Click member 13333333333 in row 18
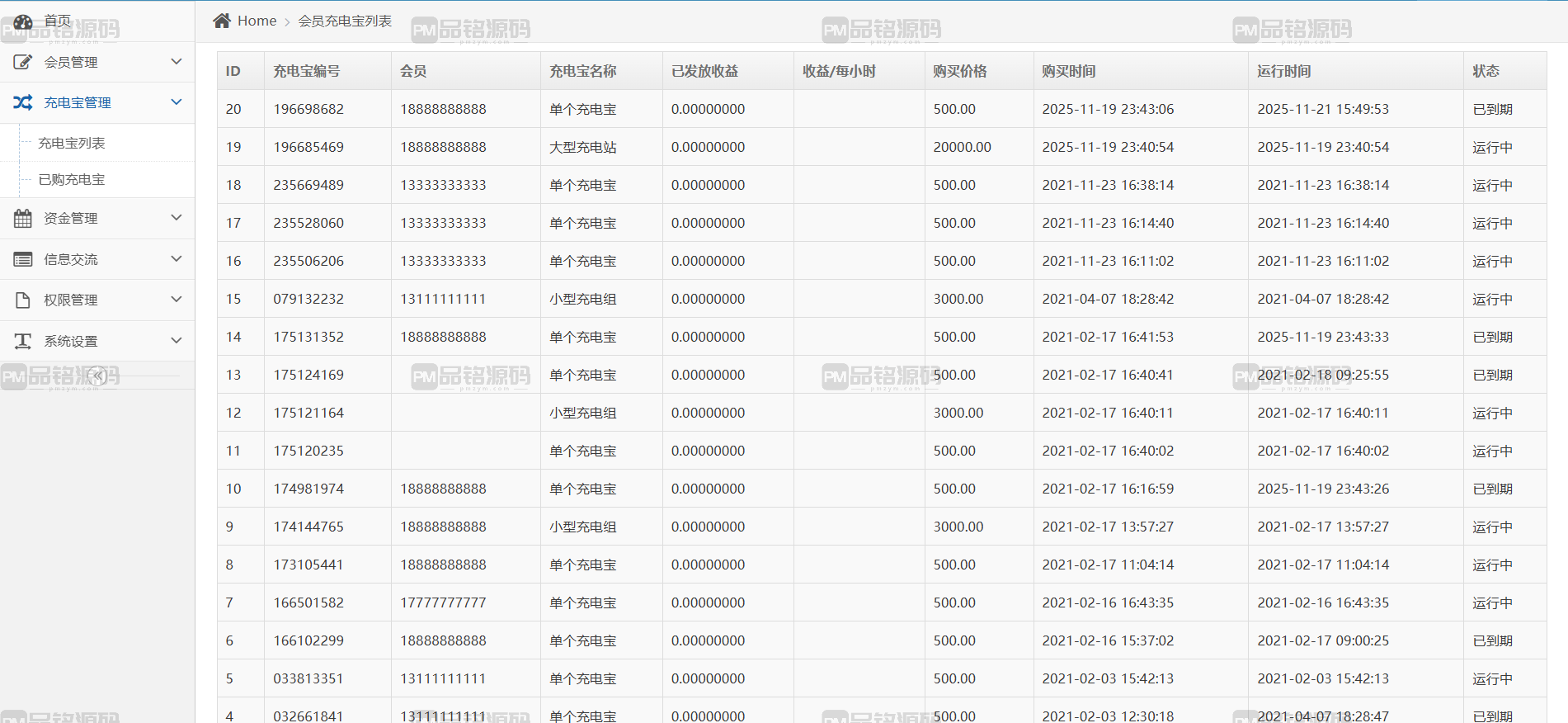 443,185
